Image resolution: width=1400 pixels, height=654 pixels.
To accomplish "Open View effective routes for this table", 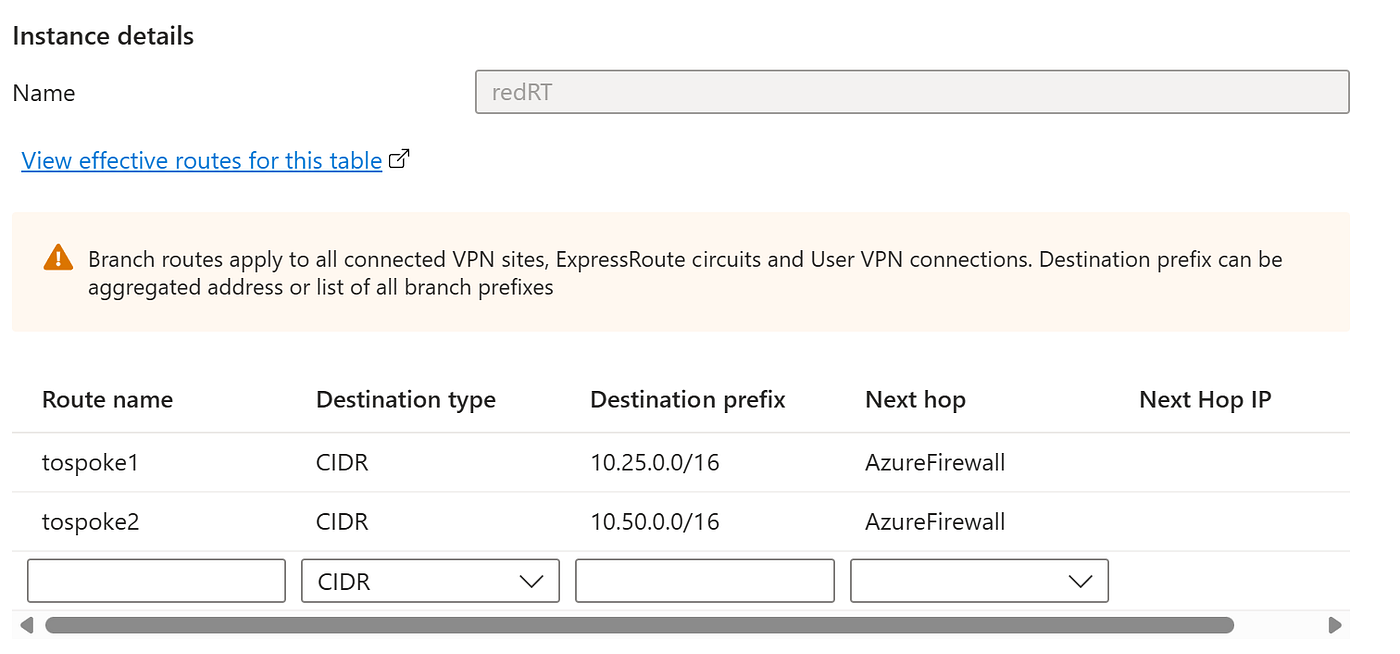I will [202, 160].
